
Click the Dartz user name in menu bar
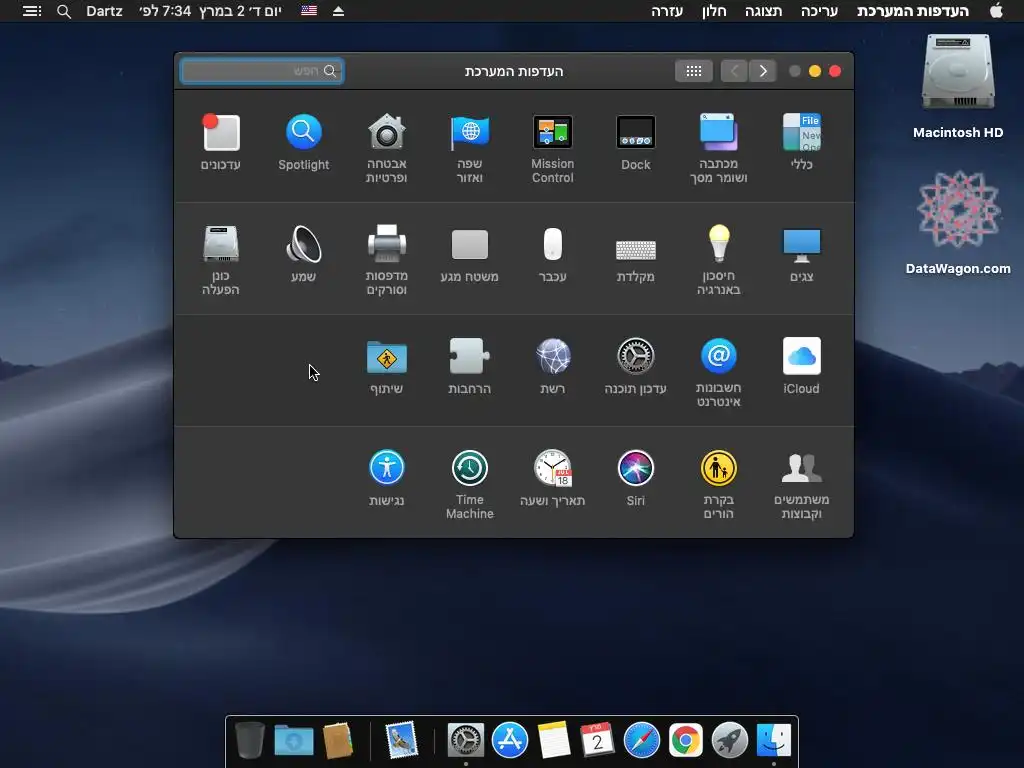(x=104, y=11)
